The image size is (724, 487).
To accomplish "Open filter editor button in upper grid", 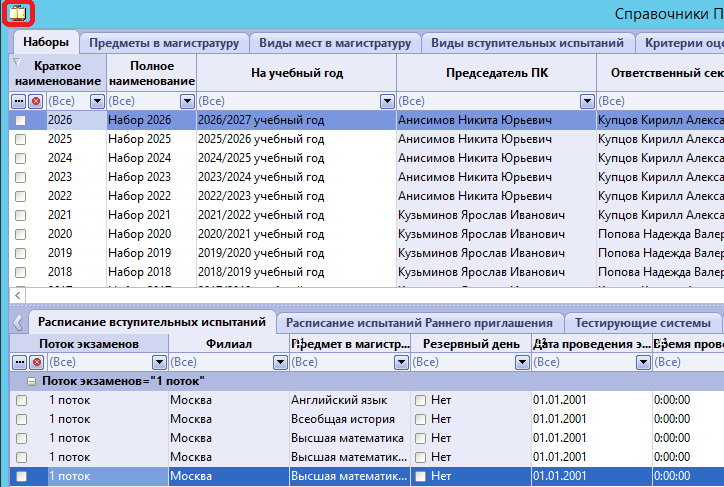I will point(19,101).
